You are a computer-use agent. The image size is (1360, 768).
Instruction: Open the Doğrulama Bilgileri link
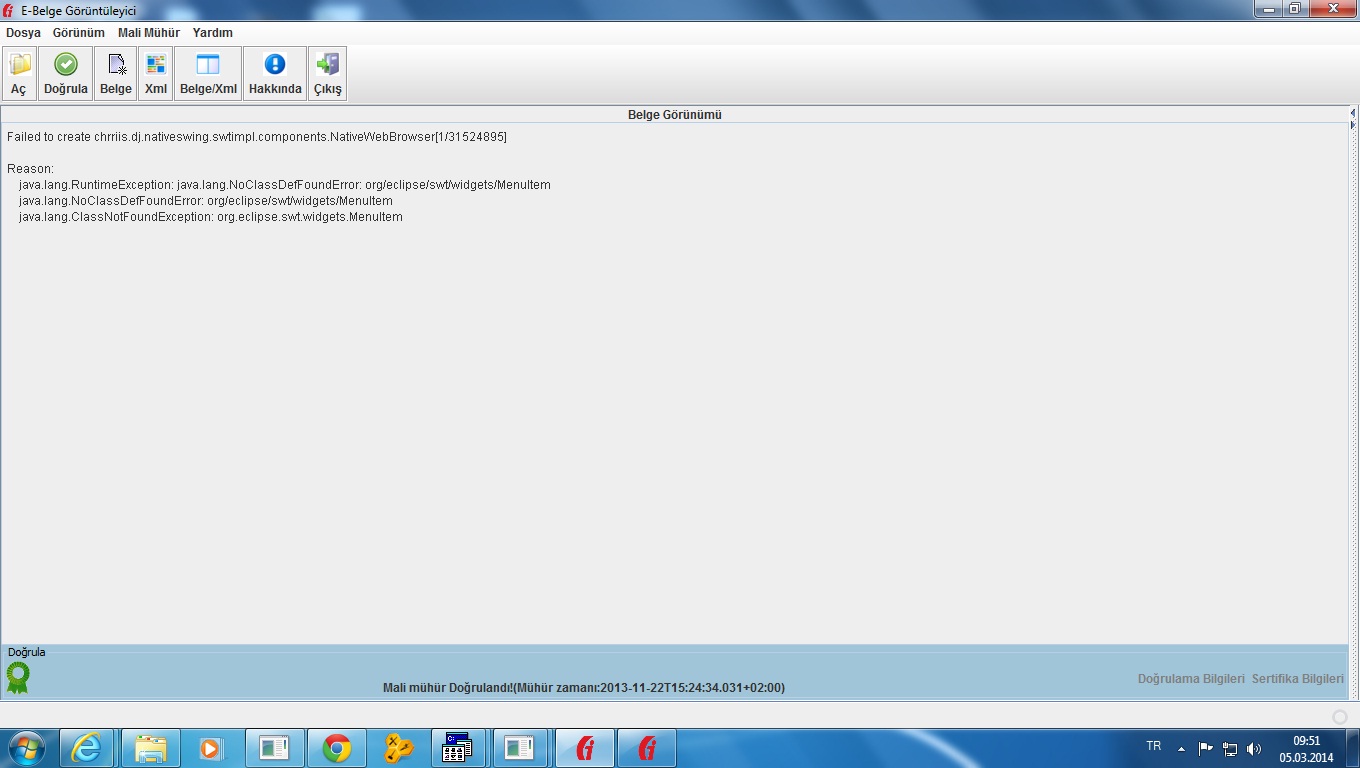click(1191, 679)
